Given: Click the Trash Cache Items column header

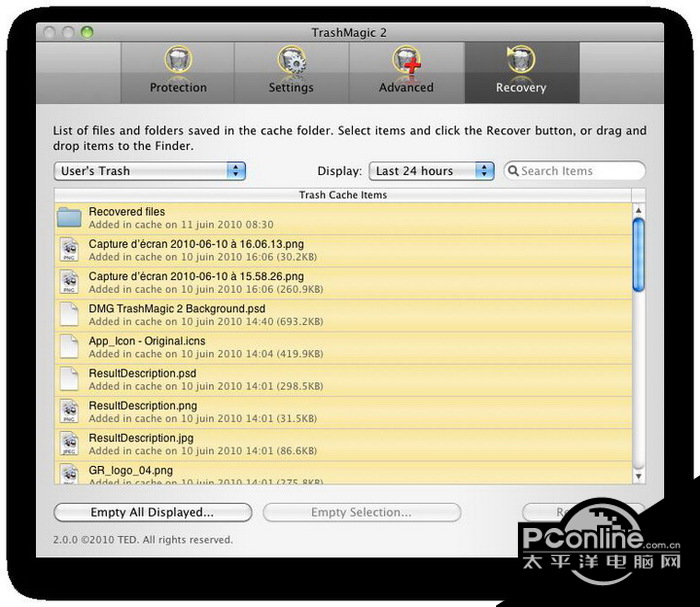Looking at the screenshot, I should pyautogui.click(x=343, y=195).
